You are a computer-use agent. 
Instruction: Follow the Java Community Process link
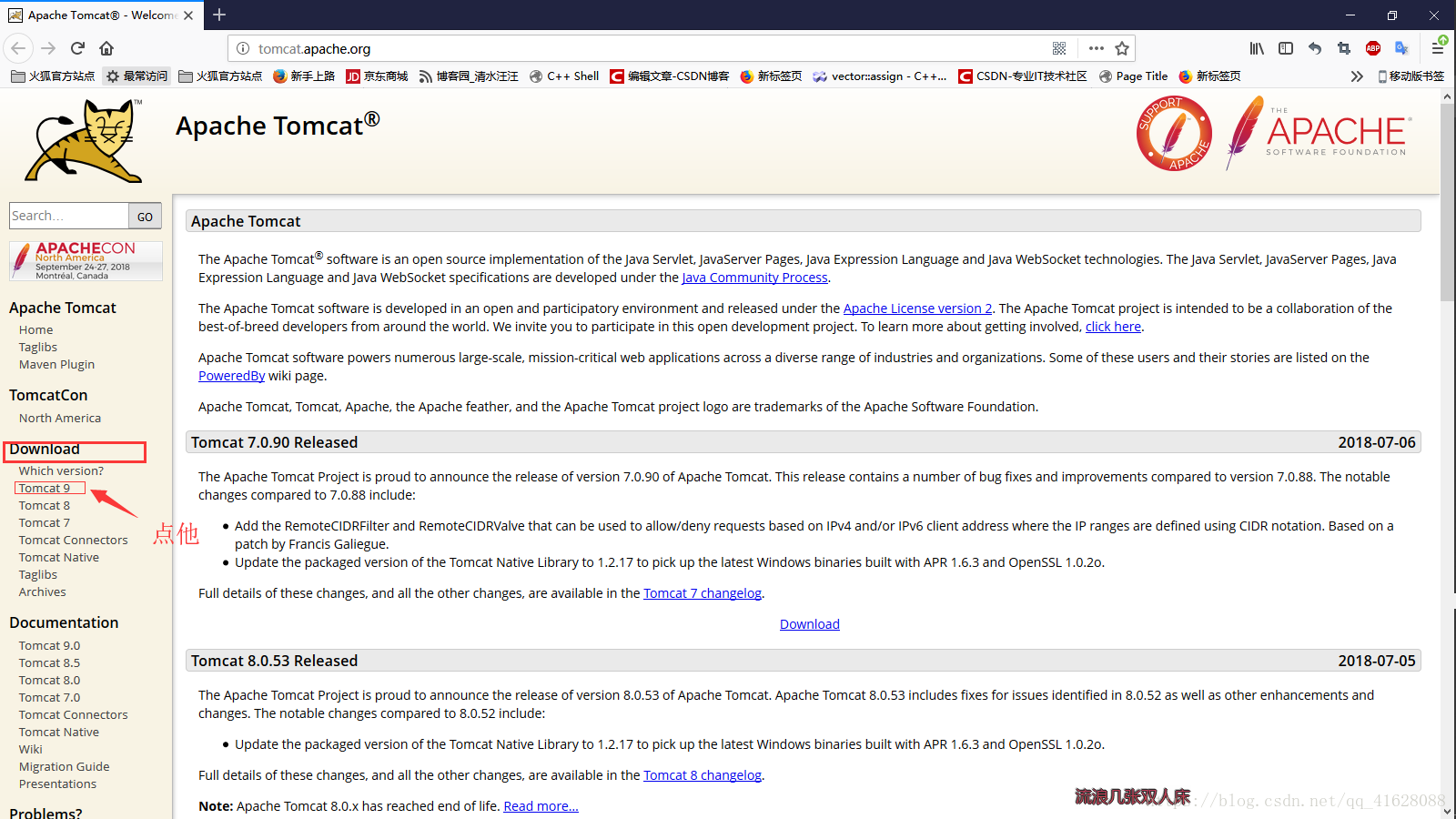click(755, 278)
